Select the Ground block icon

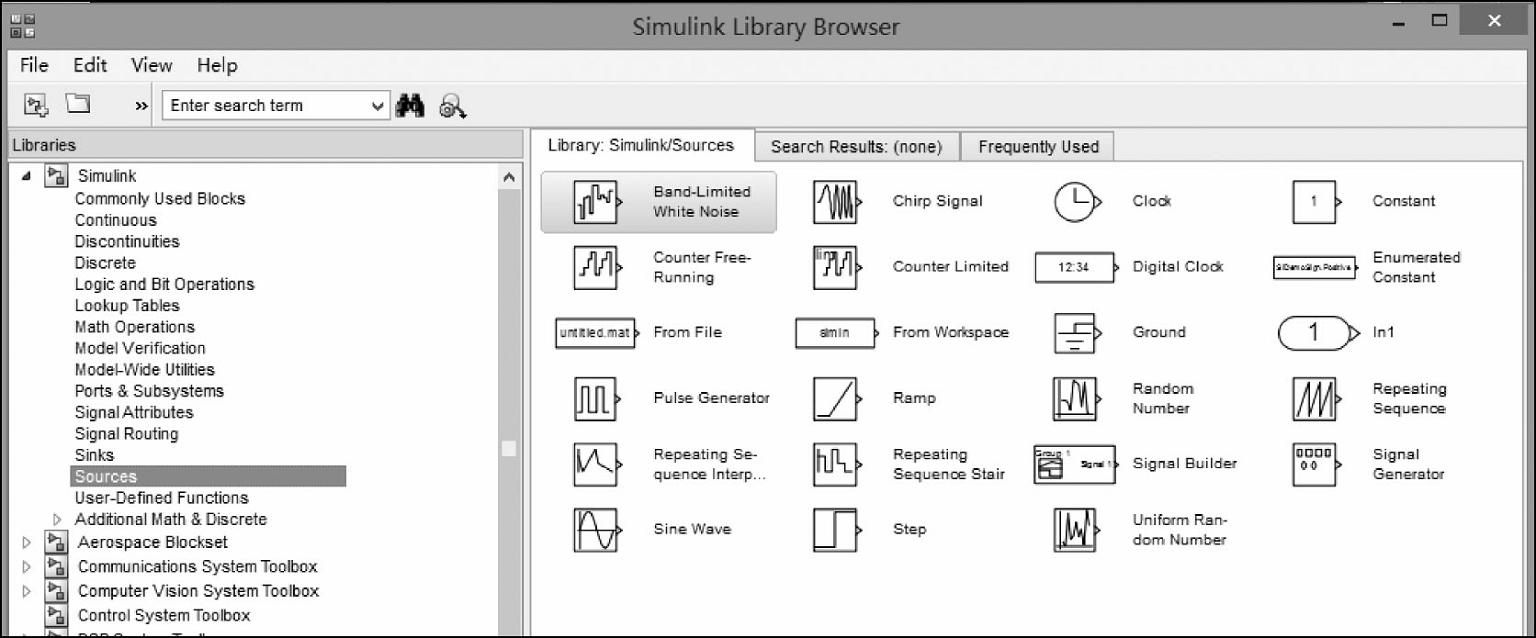point(1078,333)
